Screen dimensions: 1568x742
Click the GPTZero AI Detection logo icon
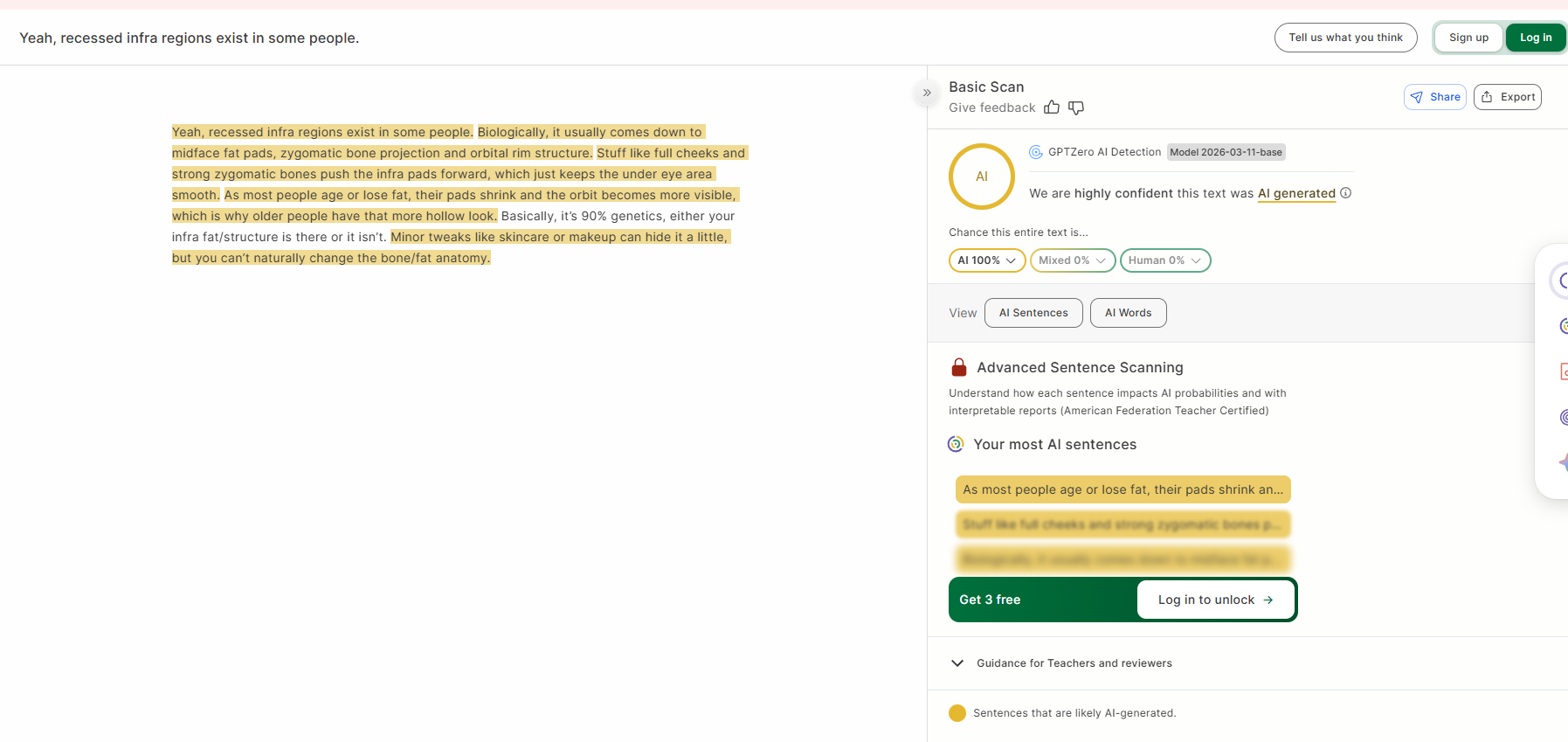point(1036,152)
